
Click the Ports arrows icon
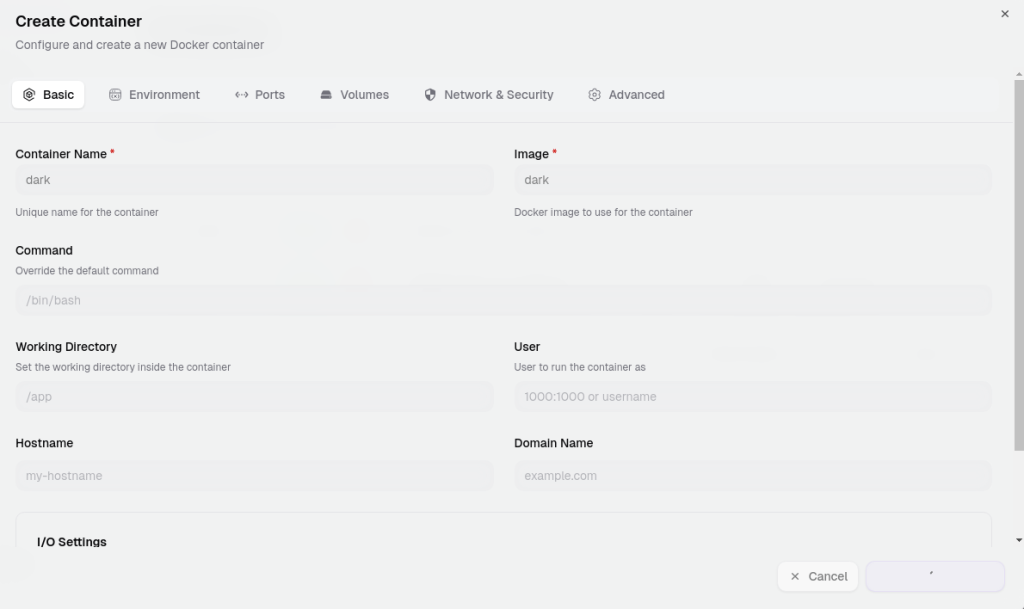coord(242,95)
